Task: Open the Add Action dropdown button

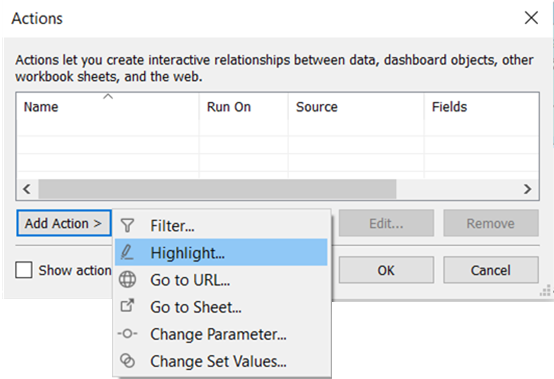Action: point(64,223)
